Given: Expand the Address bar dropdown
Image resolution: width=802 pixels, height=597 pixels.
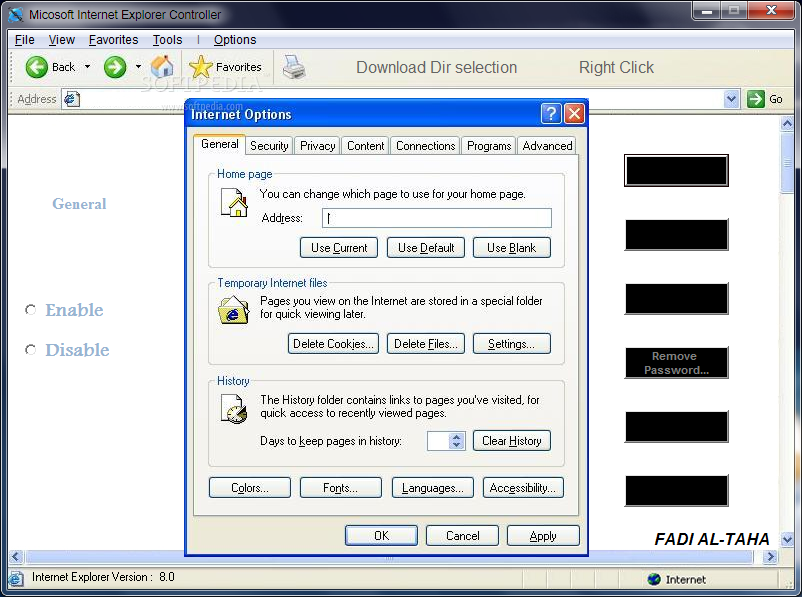Looking at the screenshot, I should coord(731,99).
